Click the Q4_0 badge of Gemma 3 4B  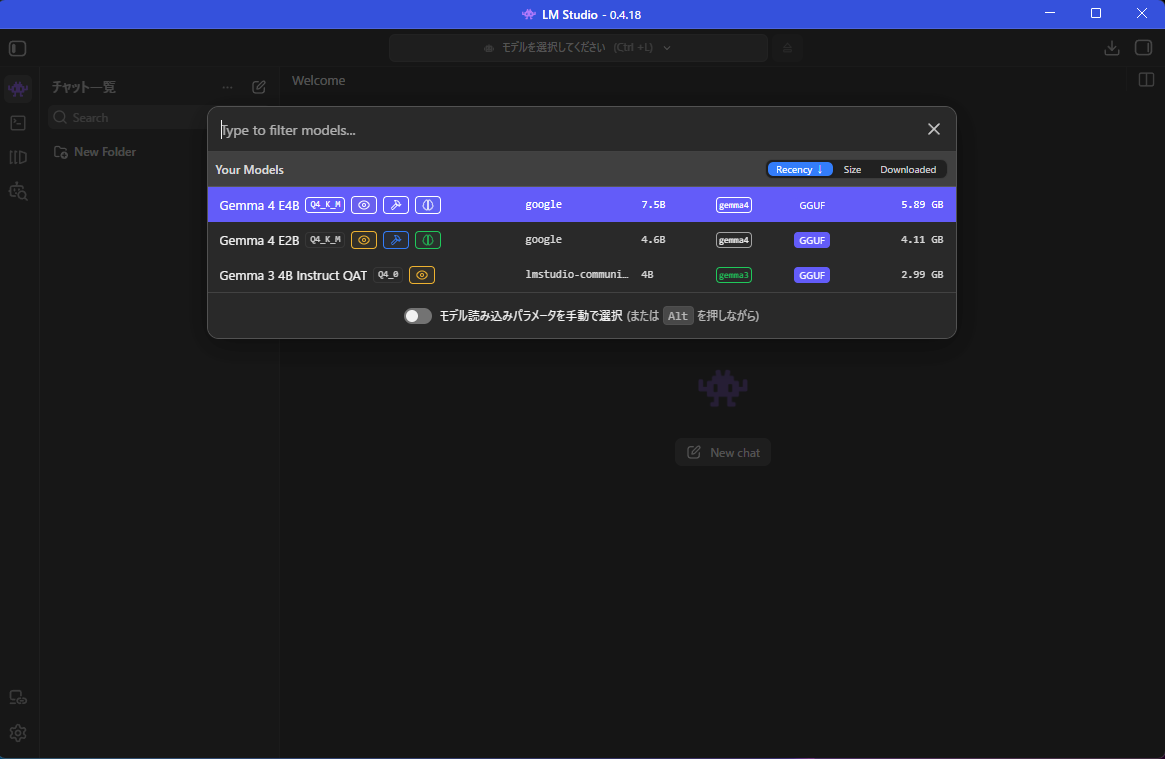point(388,275)
